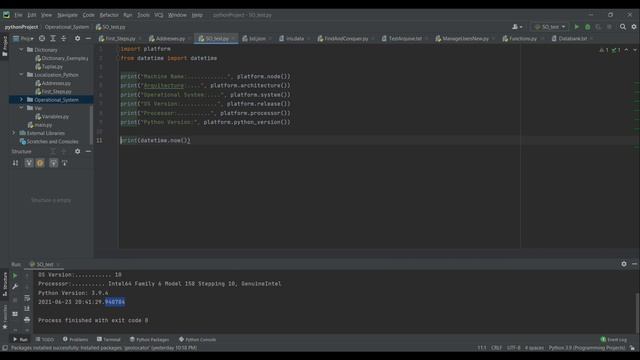This screenshot has height=360, width=640.
Task: Click wrench icon in Run panel
Action: coord(15,287)
